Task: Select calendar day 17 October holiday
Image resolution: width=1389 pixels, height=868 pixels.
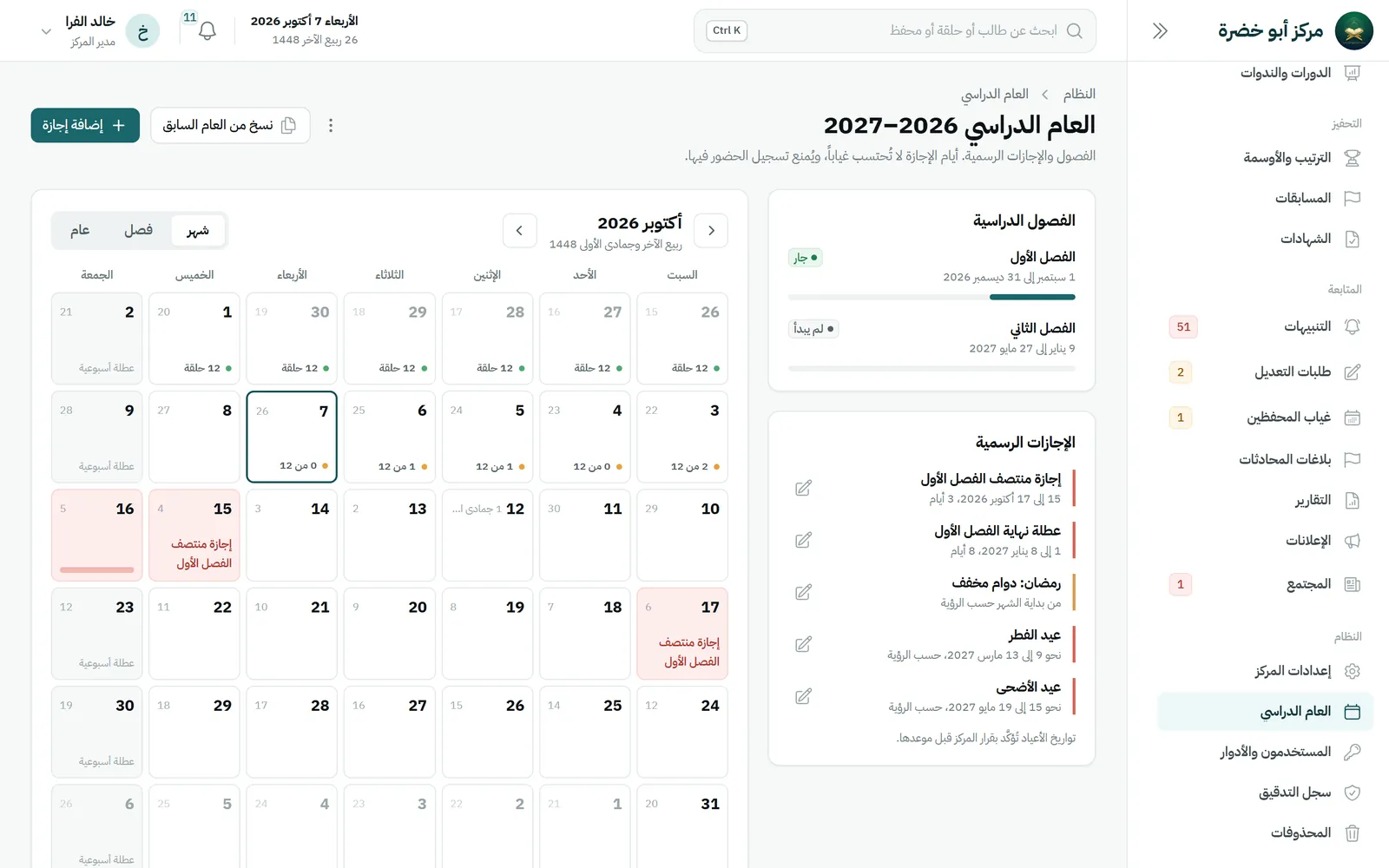Action: (682, 634)
